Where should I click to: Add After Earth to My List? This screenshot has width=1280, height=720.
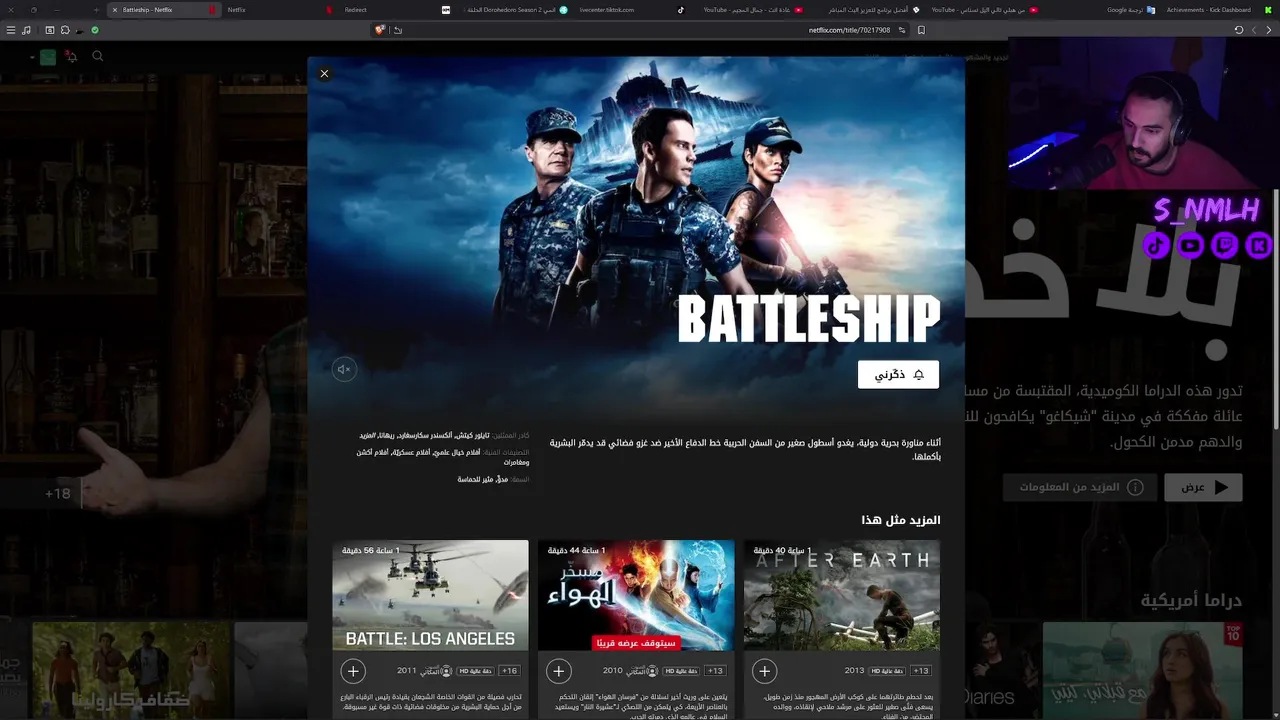[765, 671]
